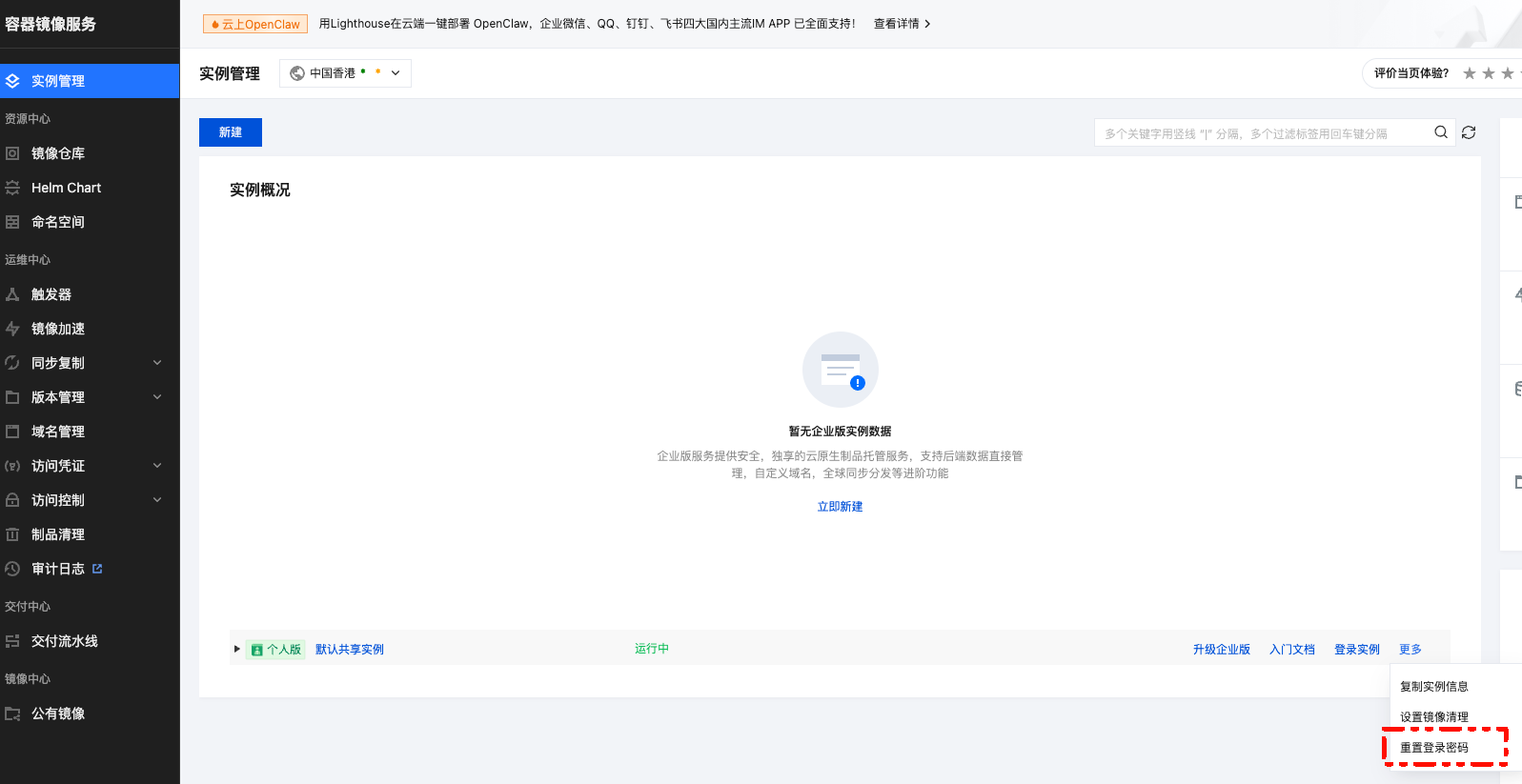The width and height of the screenshot is (1522, 784).
Task: Rate page with first star
Action: [1470, 73]
